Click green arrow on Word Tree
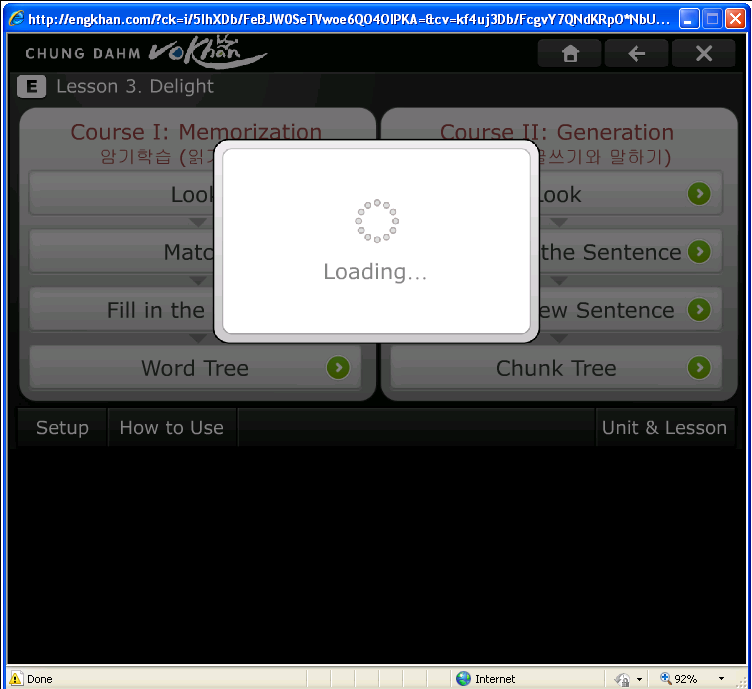Viewport: 752px width, 689px height. (x=338, y=368)
